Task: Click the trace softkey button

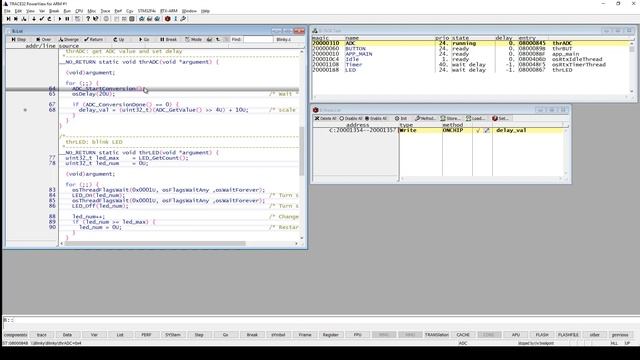Action: [x=42, y=335]
